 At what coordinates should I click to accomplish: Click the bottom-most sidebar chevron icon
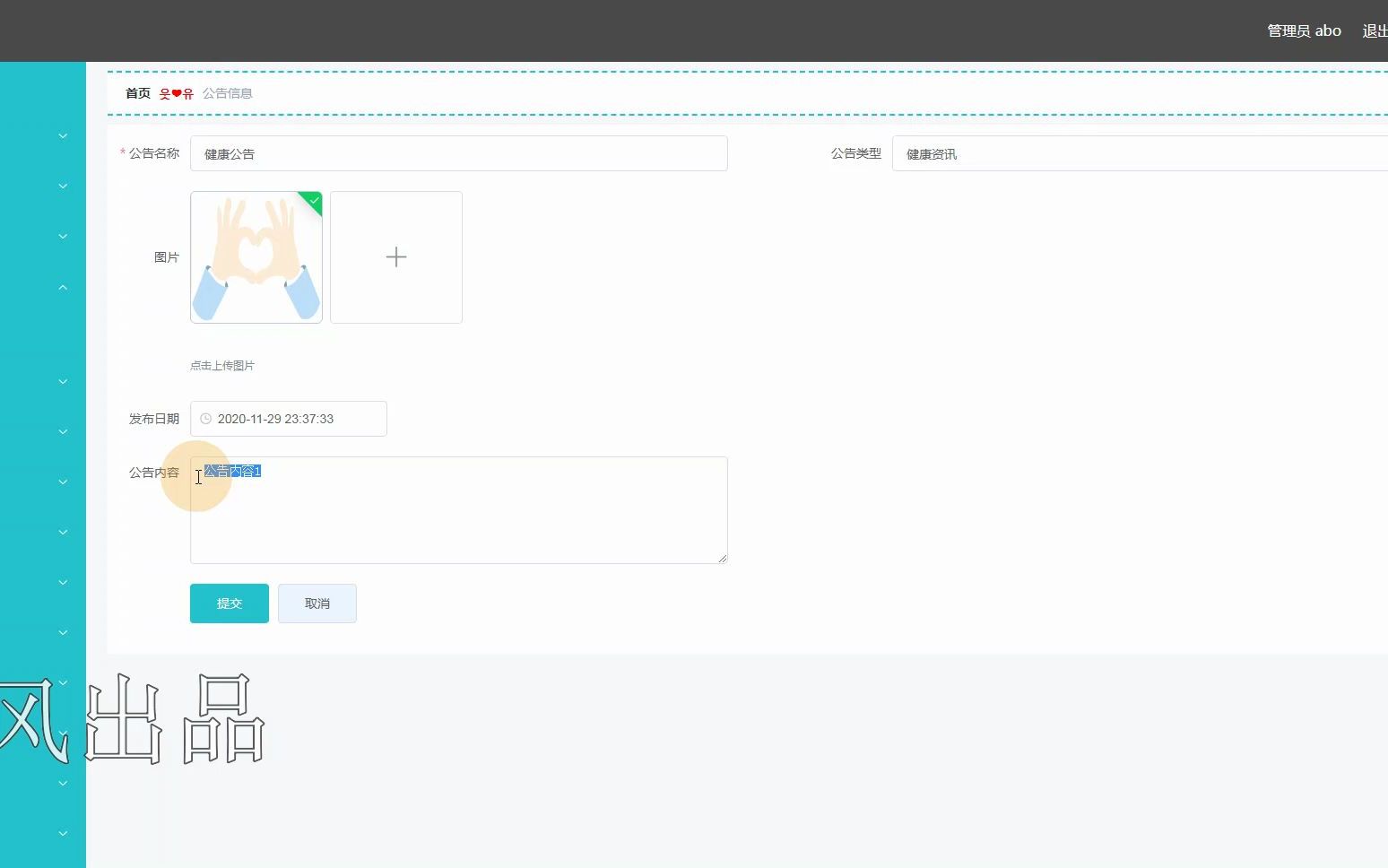tap(62, 833)
